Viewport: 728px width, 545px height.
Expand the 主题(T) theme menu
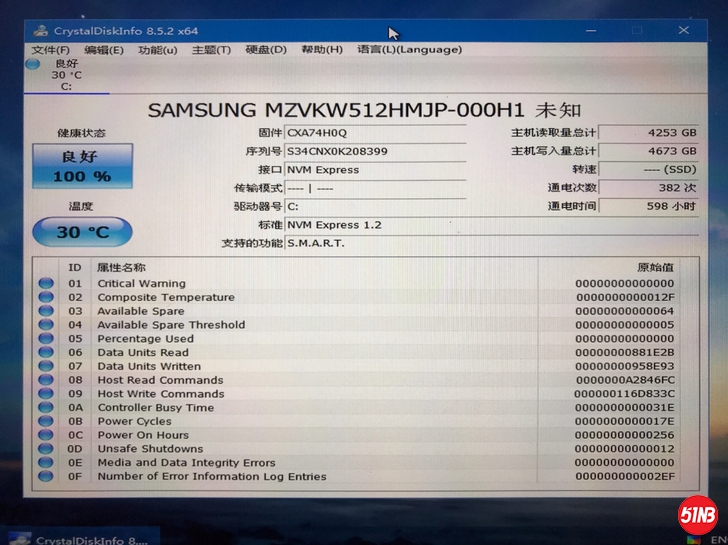tap(211, 50)
